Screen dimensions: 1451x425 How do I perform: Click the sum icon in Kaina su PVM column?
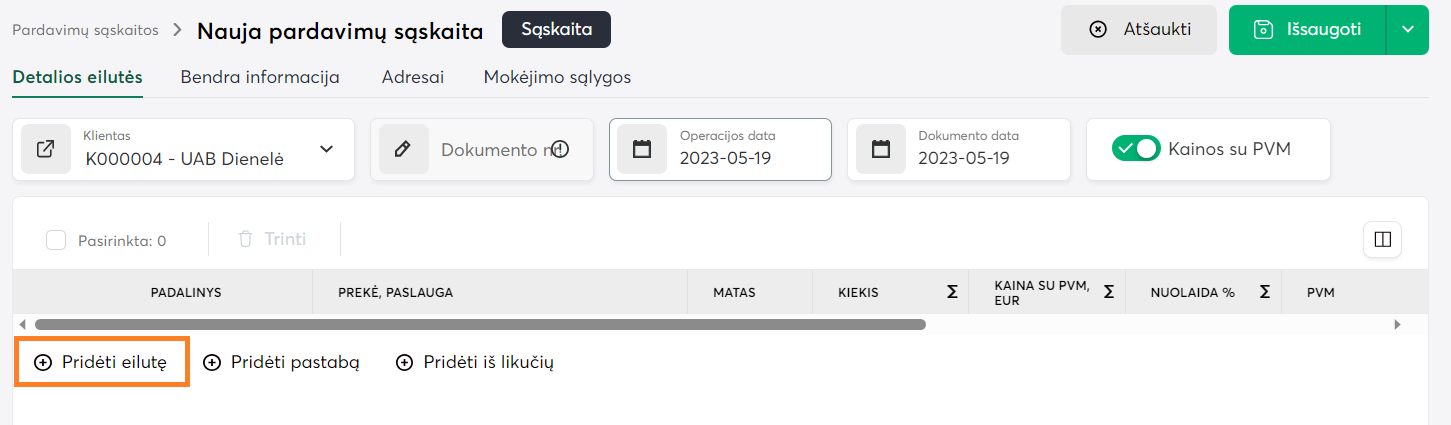1108,292
